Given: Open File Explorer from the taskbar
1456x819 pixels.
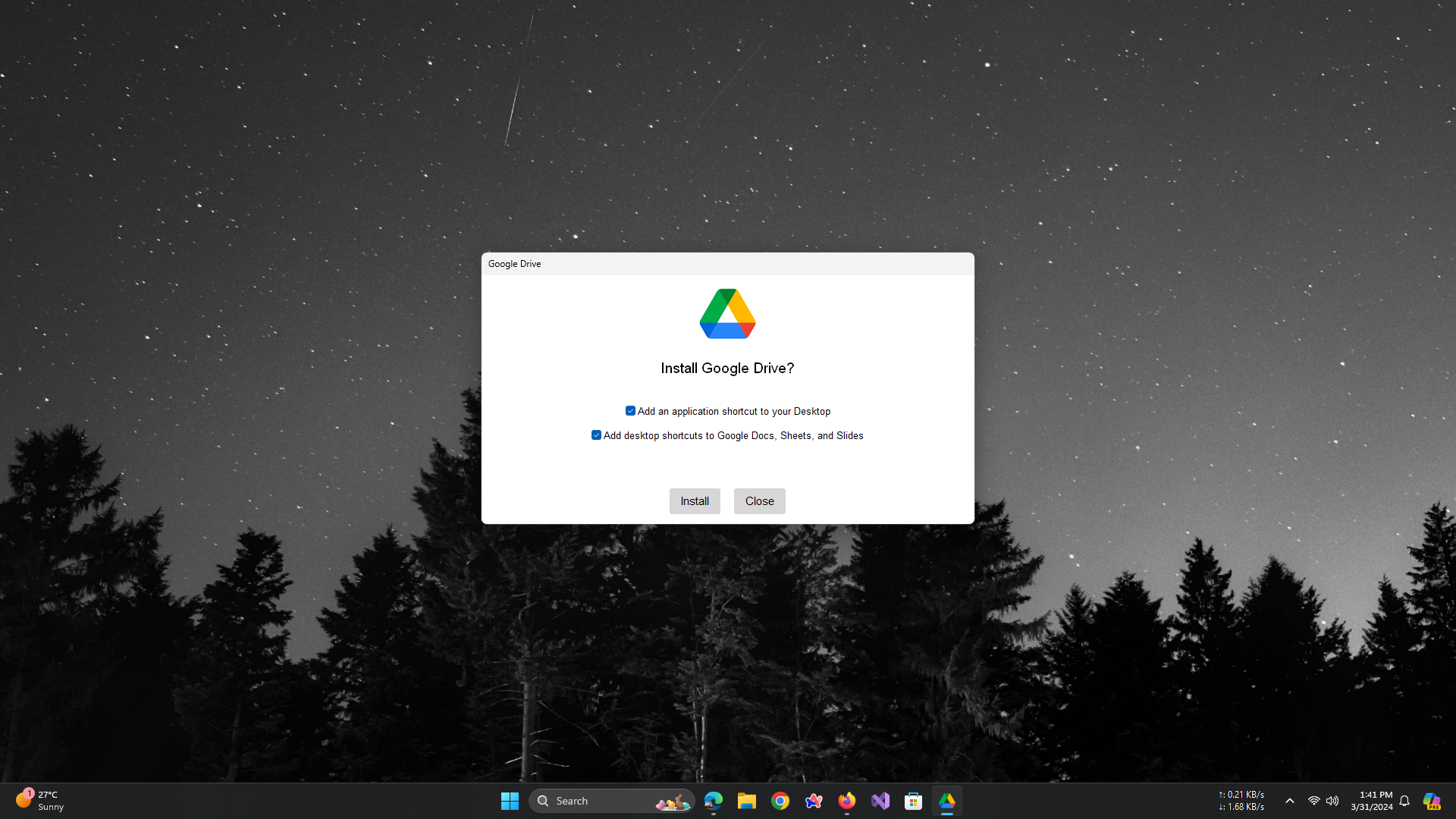Looking at the screenshot, I should [x=746, y=801].
